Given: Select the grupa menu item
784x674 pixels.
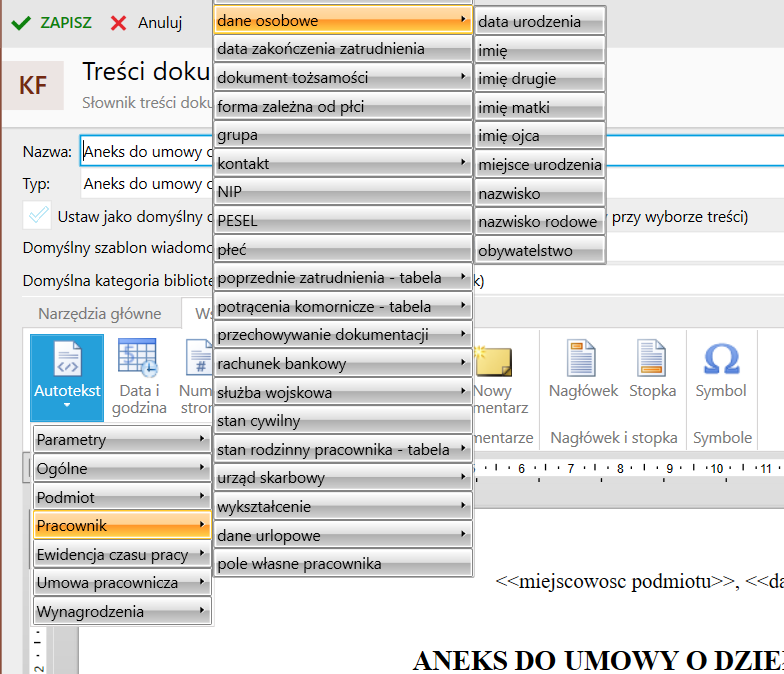Looking at the screenshot, I should pos(343,134).
